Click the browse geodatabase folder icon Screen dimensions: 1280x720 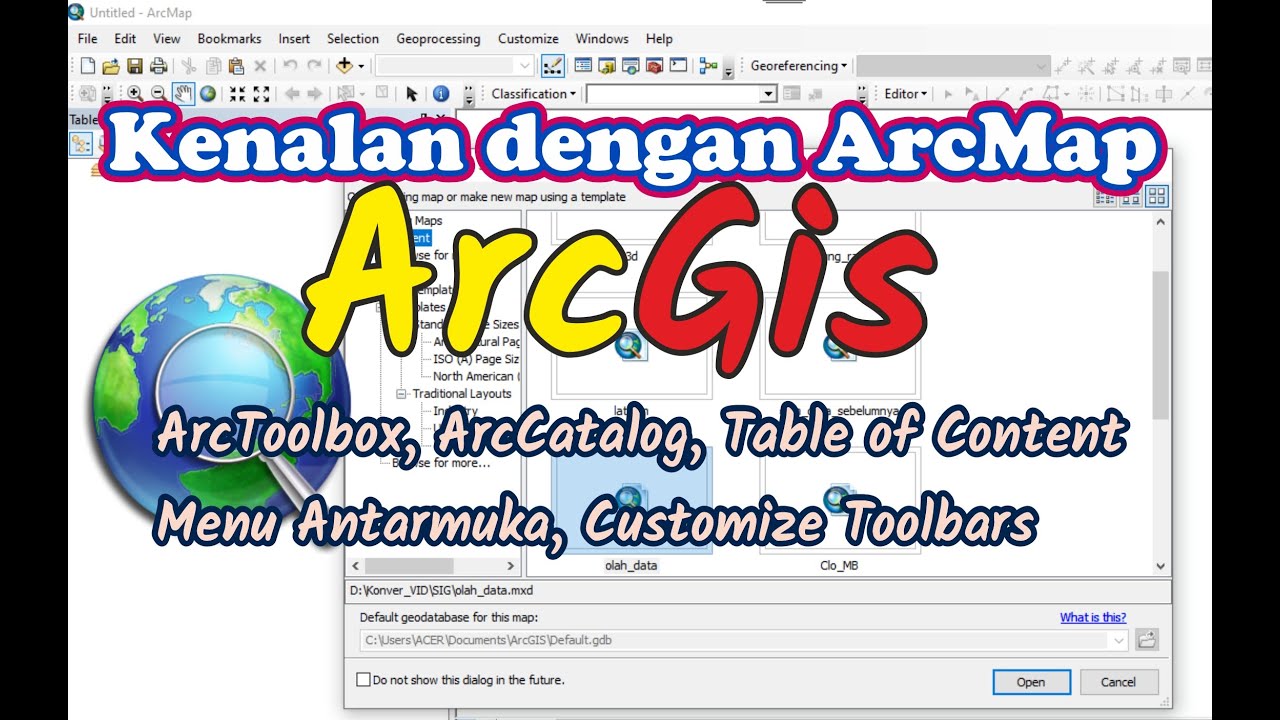click(1147, 639)
